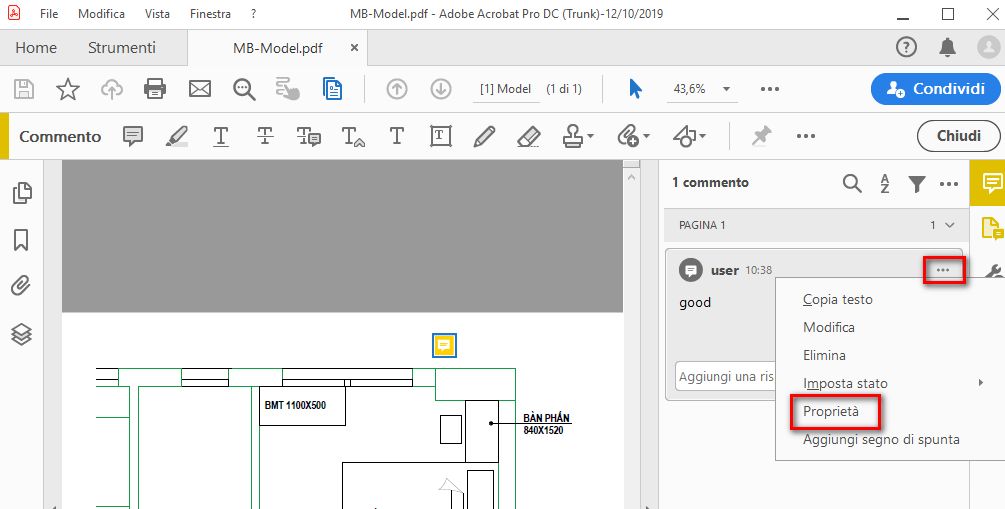Open the Layers panel in left sidebar
1005x509 pixels.
coord(22,333)
